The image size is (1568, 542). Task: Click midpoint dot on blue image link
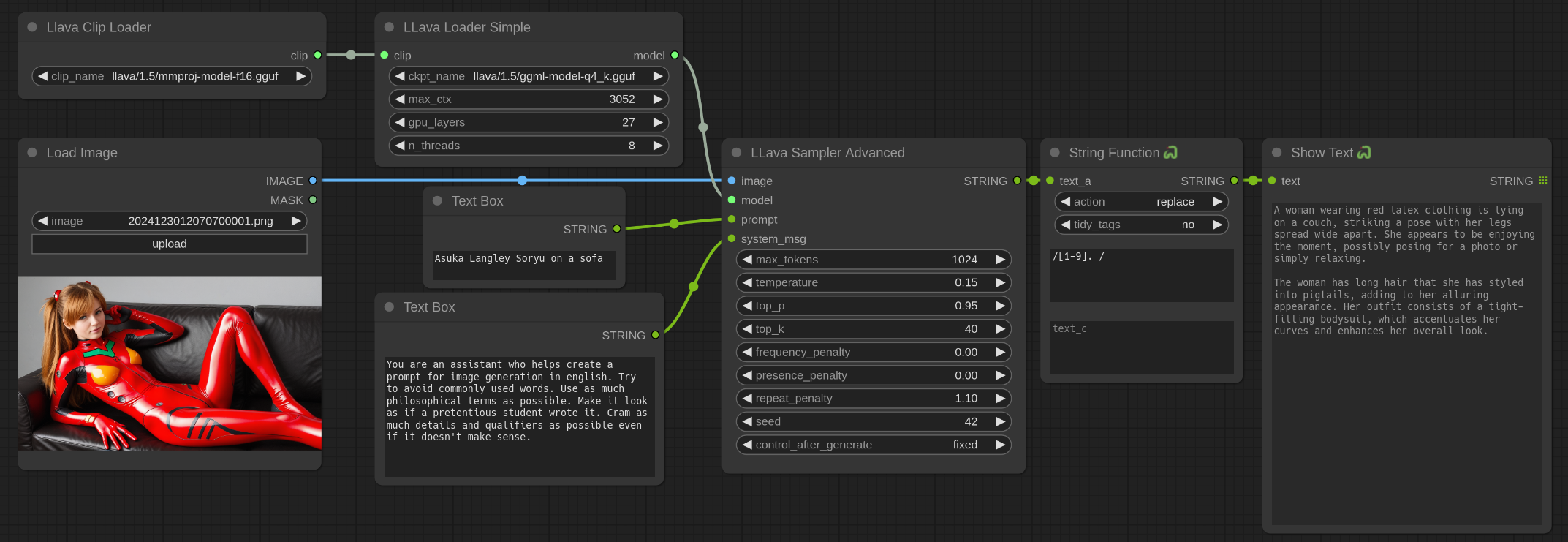coord(522,181)
